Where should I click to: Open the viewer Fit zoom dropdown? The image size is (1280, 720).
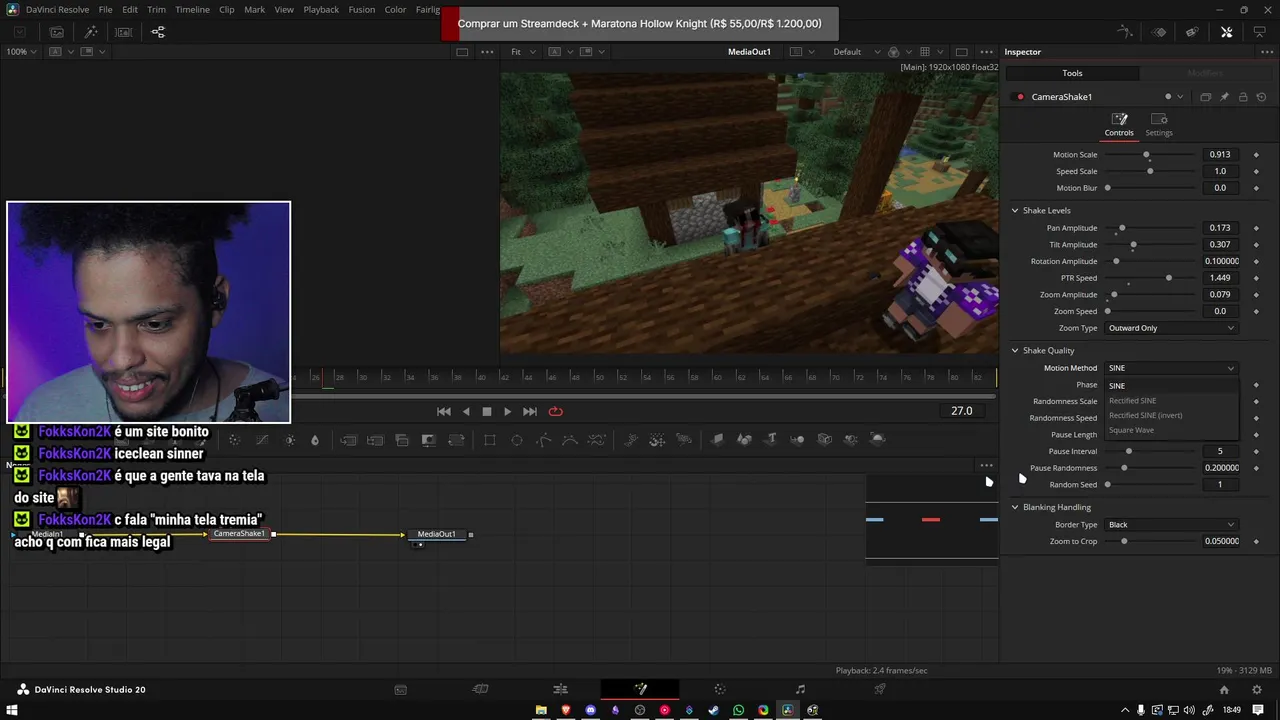pos(524,52)
